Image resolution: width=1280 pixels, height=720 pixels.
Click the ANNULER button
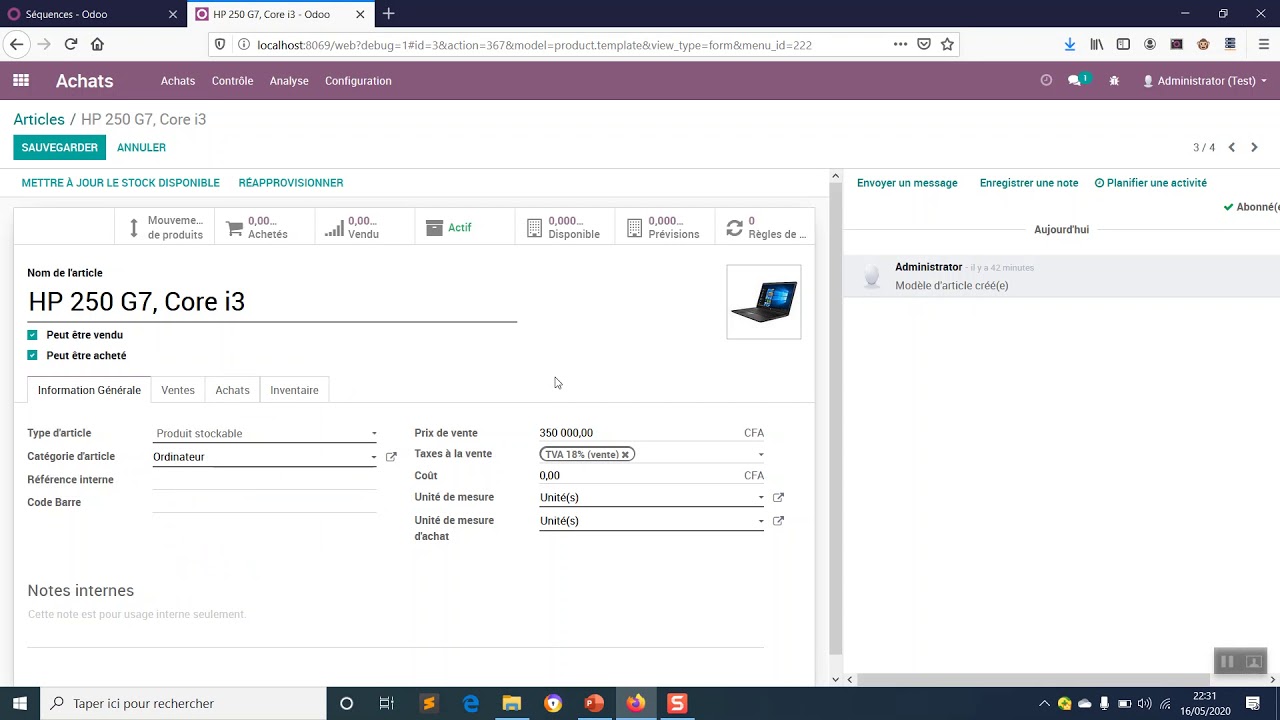click(x=141, y=147)
